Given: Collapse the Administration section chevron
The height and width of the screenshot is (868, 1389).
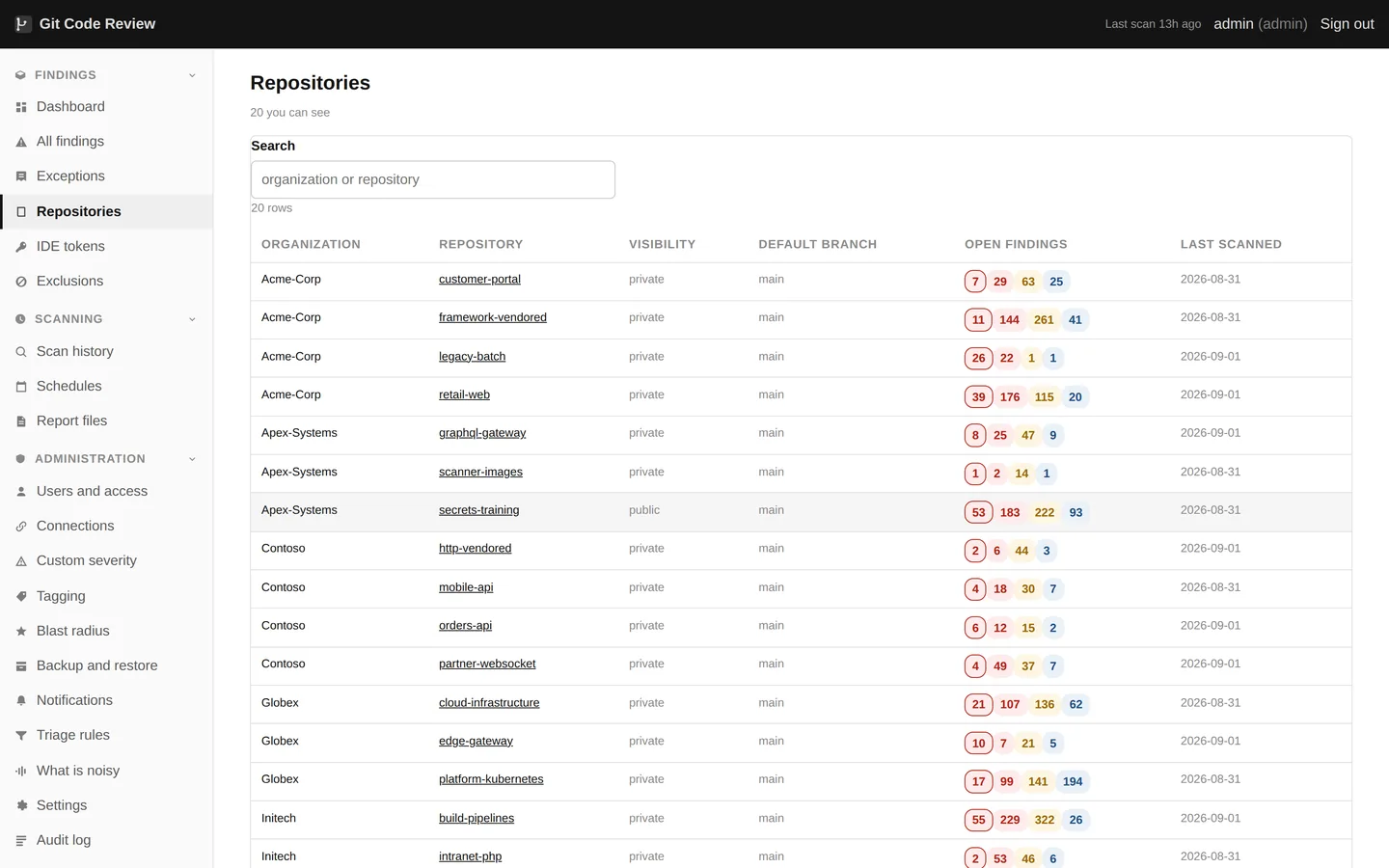Looking at the screenshot, I should tap(192, 459).
